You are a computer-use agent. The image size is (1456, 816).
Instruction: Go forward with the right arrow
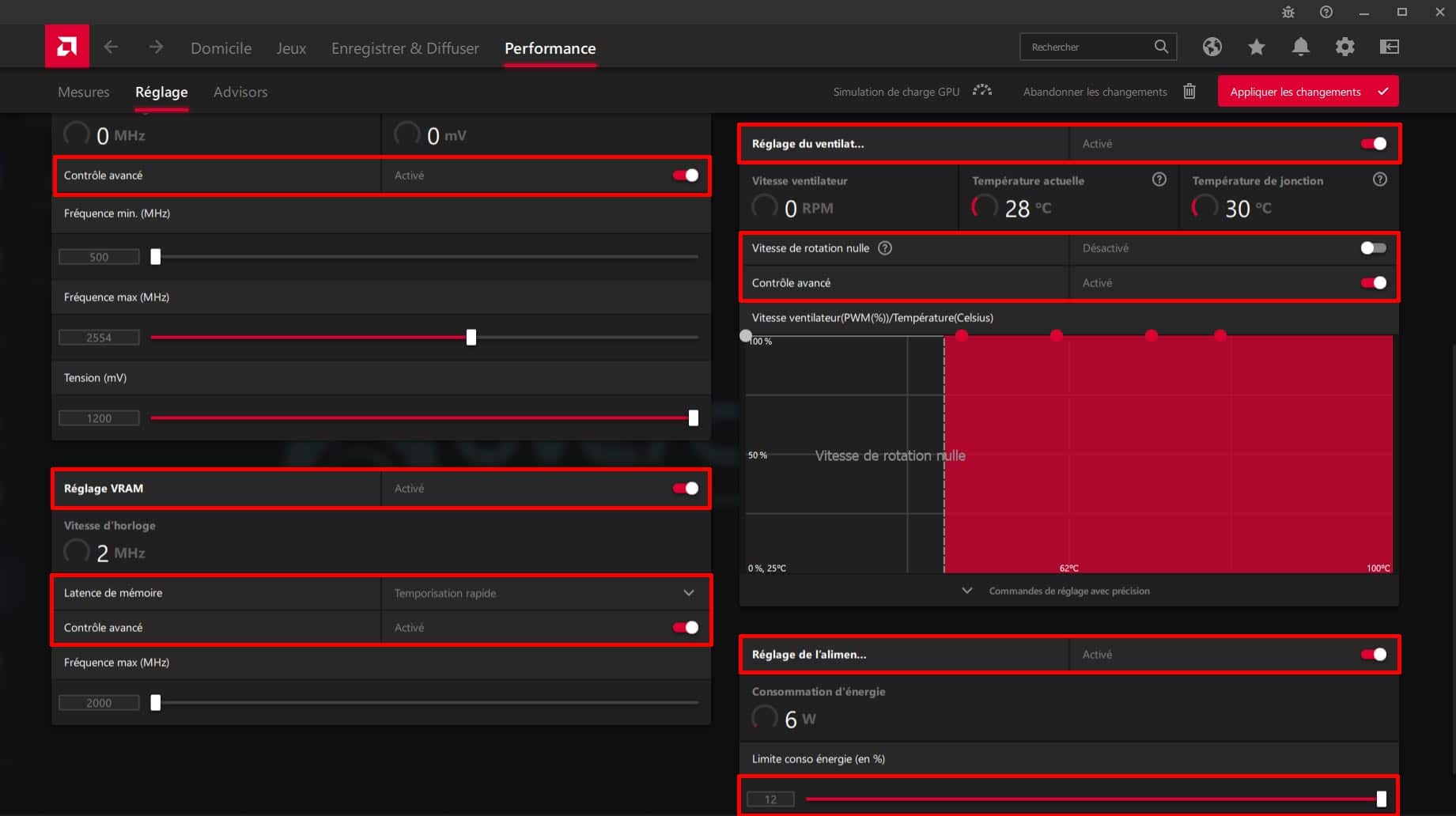point(156,47)
